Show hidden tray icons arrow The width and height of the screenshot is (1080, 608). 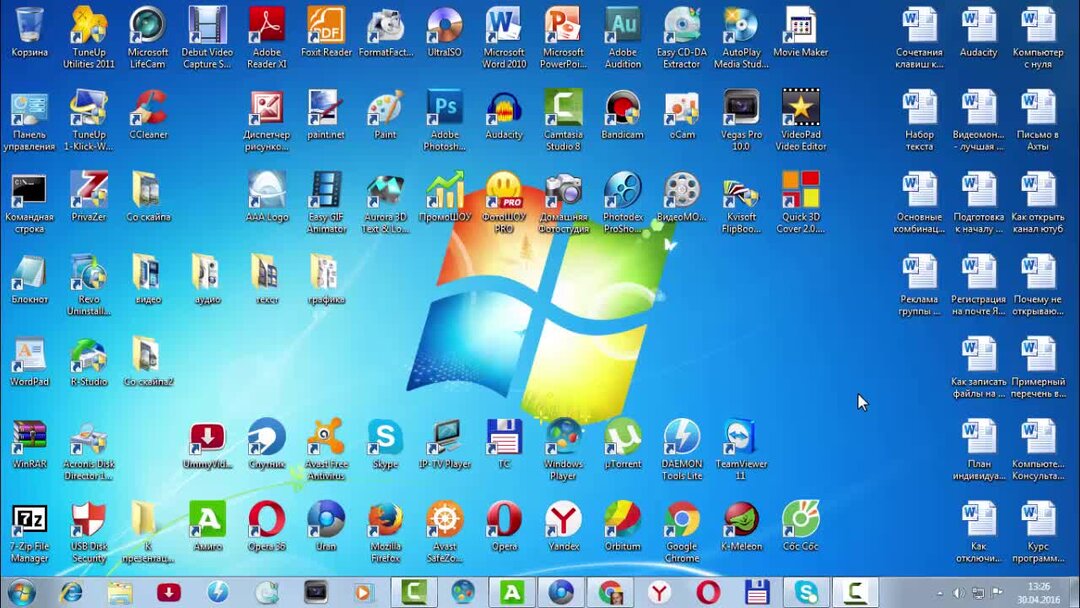point(939,593)
